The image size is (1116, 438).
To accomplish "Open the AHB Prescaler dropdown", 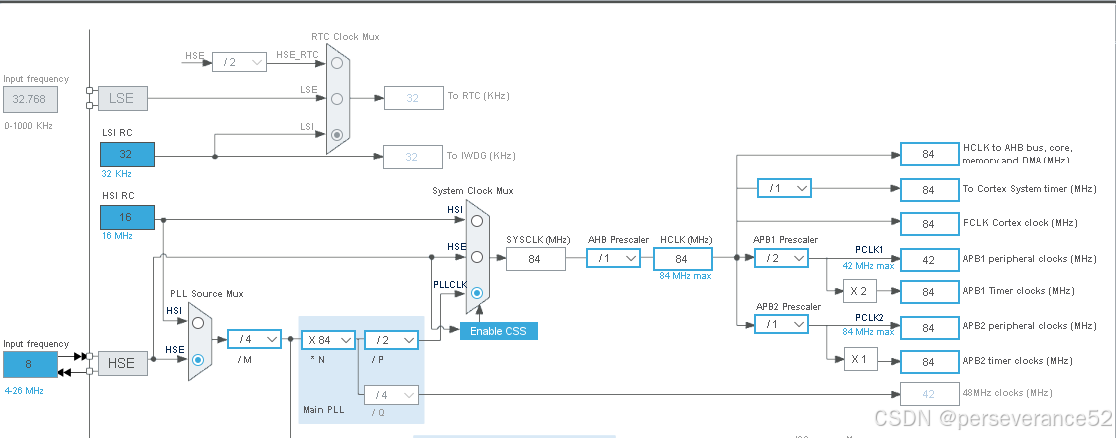I will click(614, 259).
